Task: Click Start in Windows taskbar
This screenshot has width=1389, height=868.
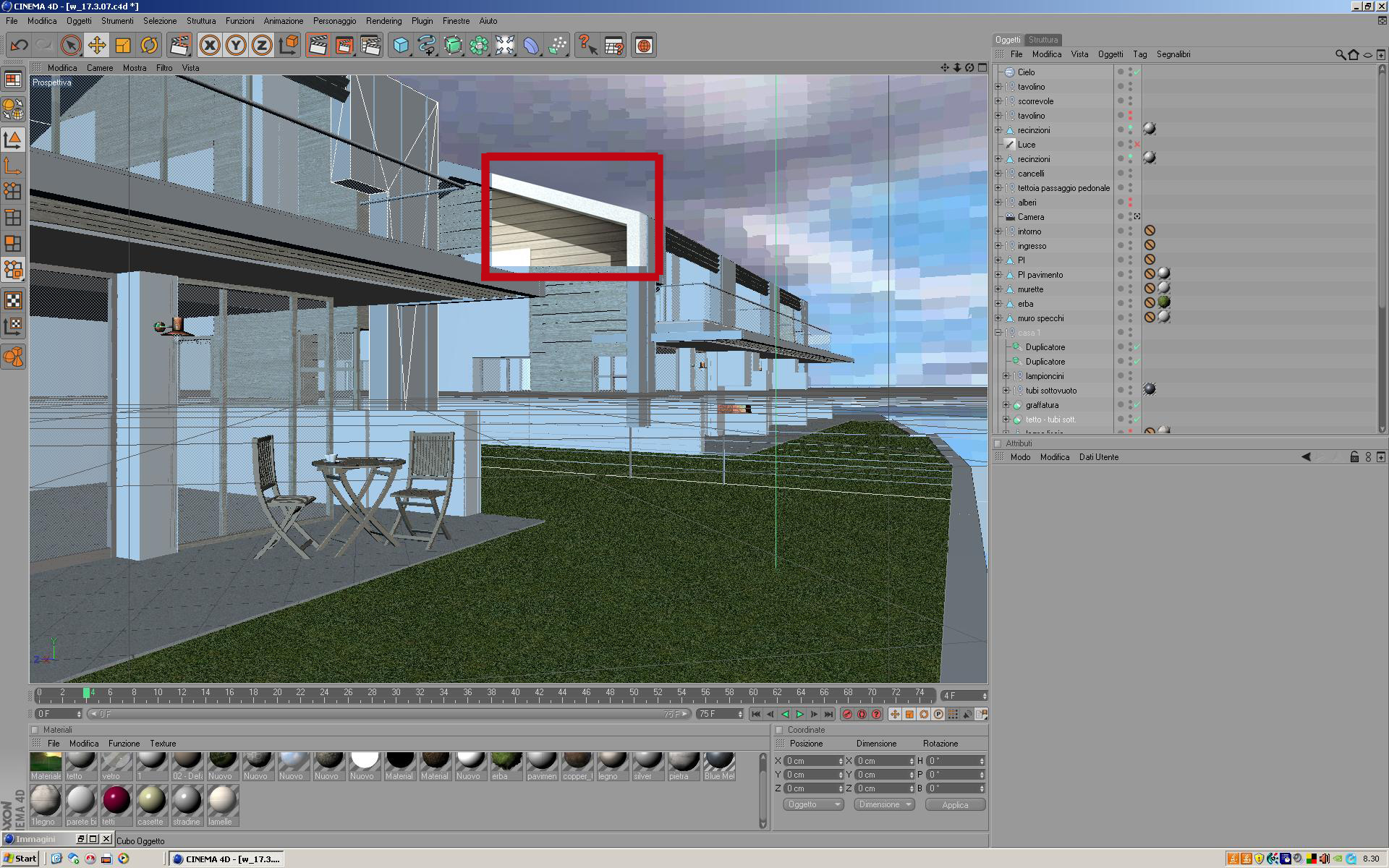Action: pyautogui.click(x=20, y=859)
